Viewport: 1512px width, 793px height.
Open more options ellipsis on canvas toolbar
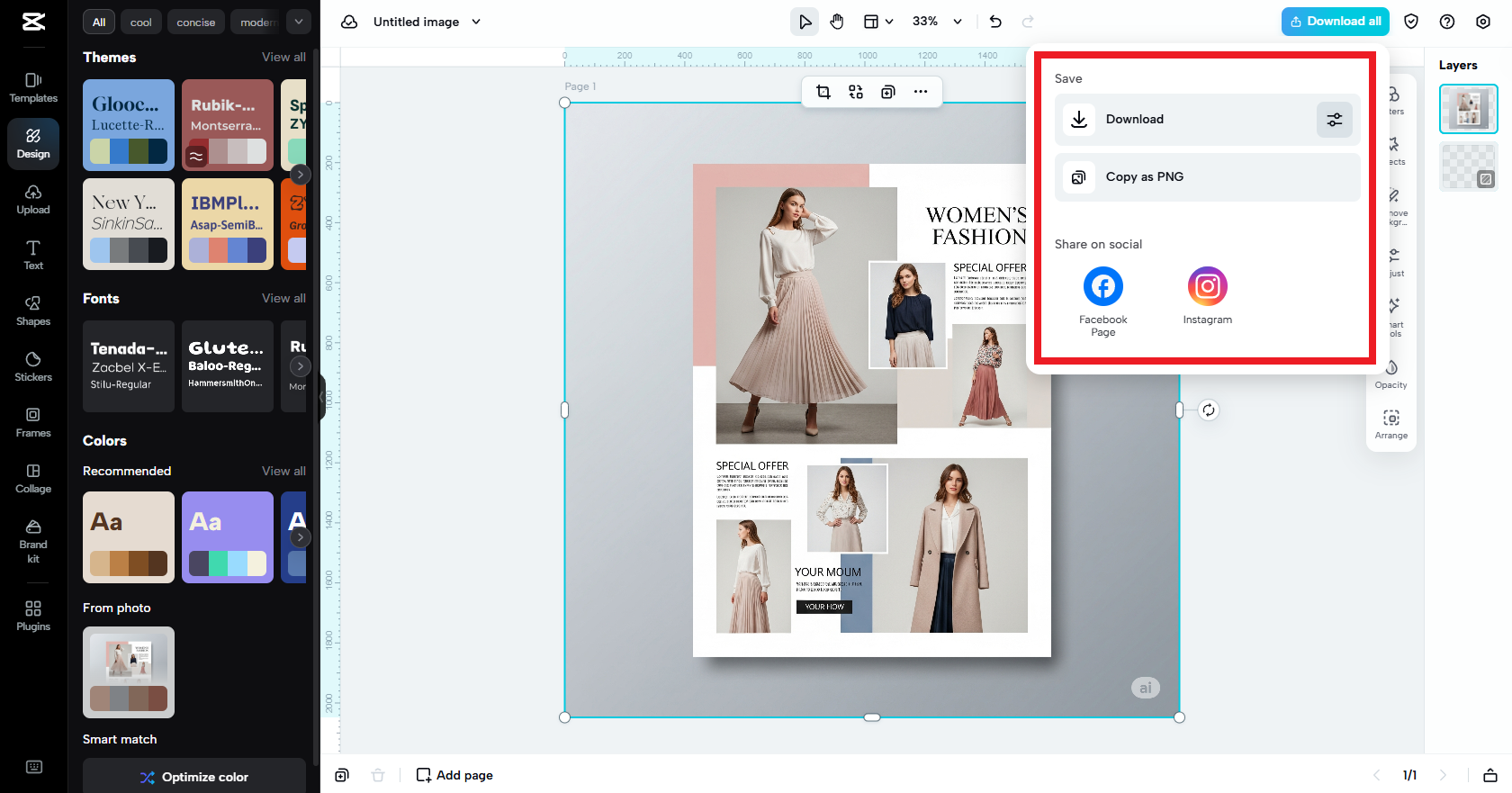click(921, 92)
